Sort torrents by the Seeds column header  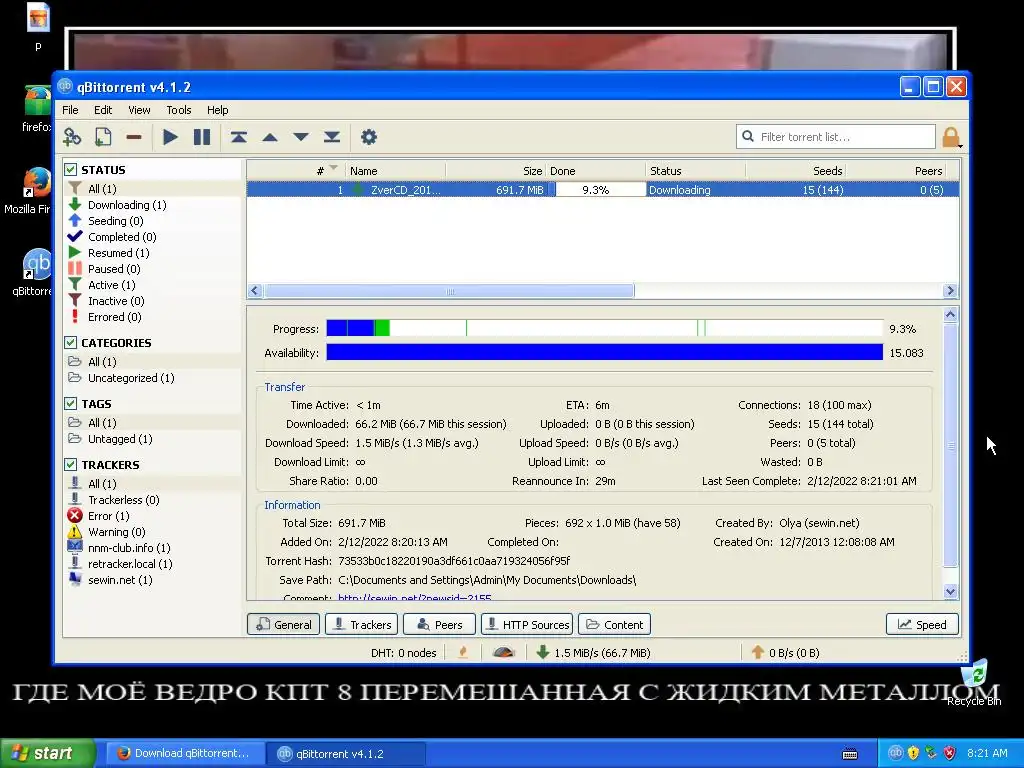click(x=795, y=171)
